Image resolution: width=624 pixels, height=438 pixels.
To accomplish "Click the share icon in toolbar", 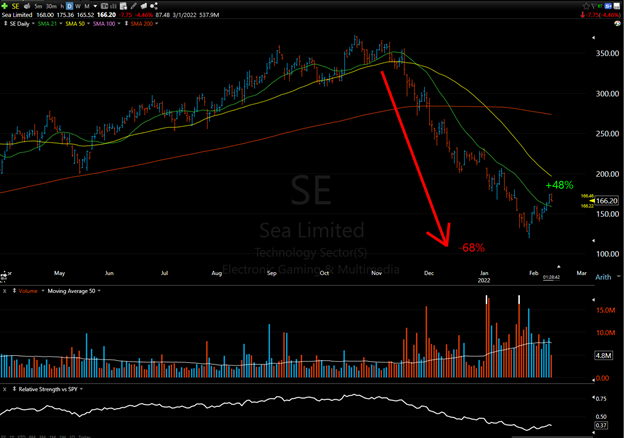I will point(154,6).
